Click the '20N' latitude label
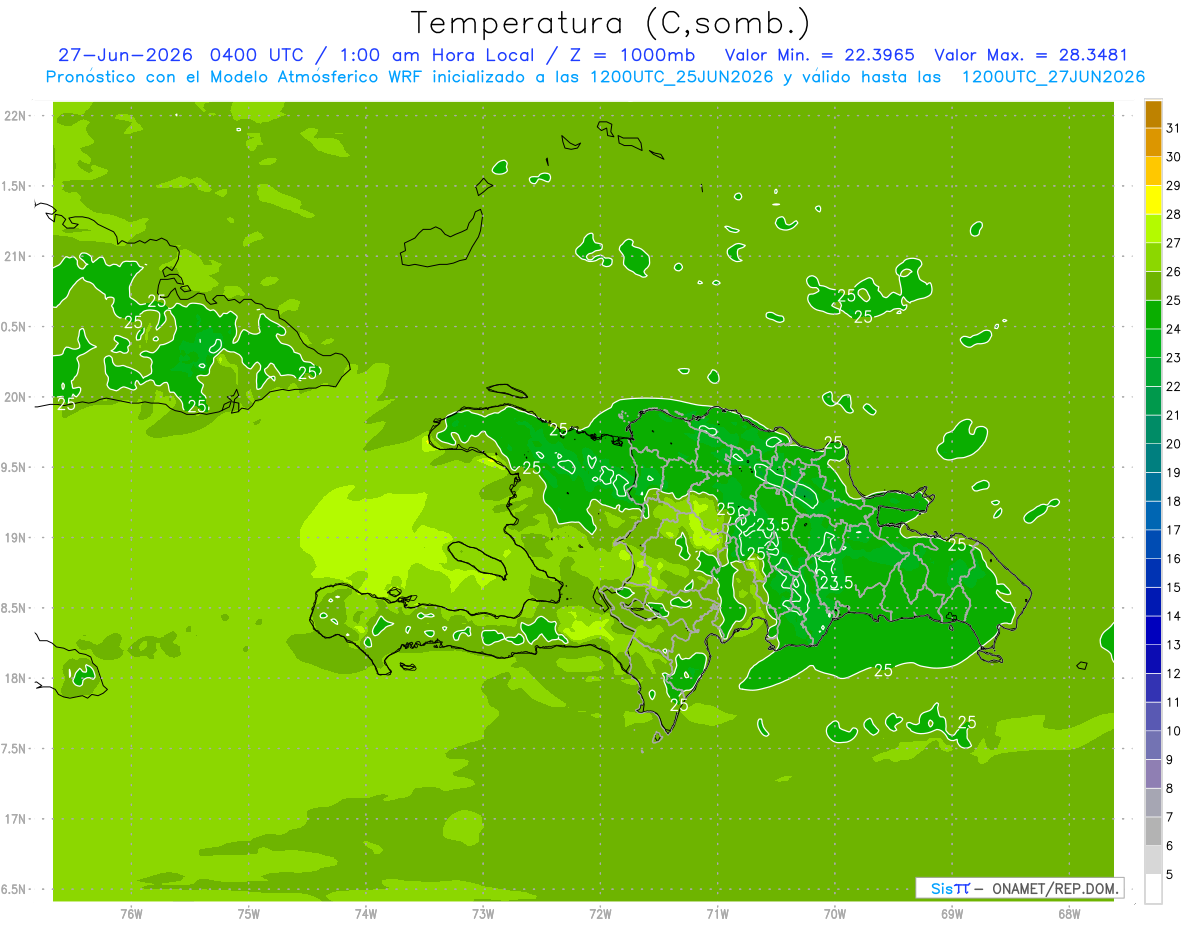1200x927 pixels. click(15, 397)
